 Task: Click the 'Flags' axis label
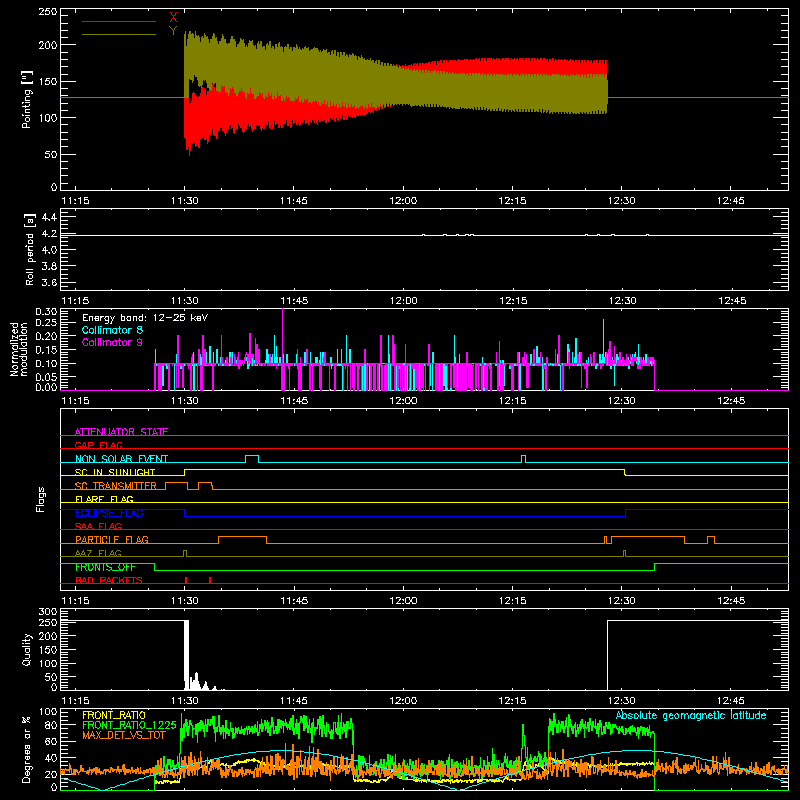pyautogui.click(x=40, y=499)
